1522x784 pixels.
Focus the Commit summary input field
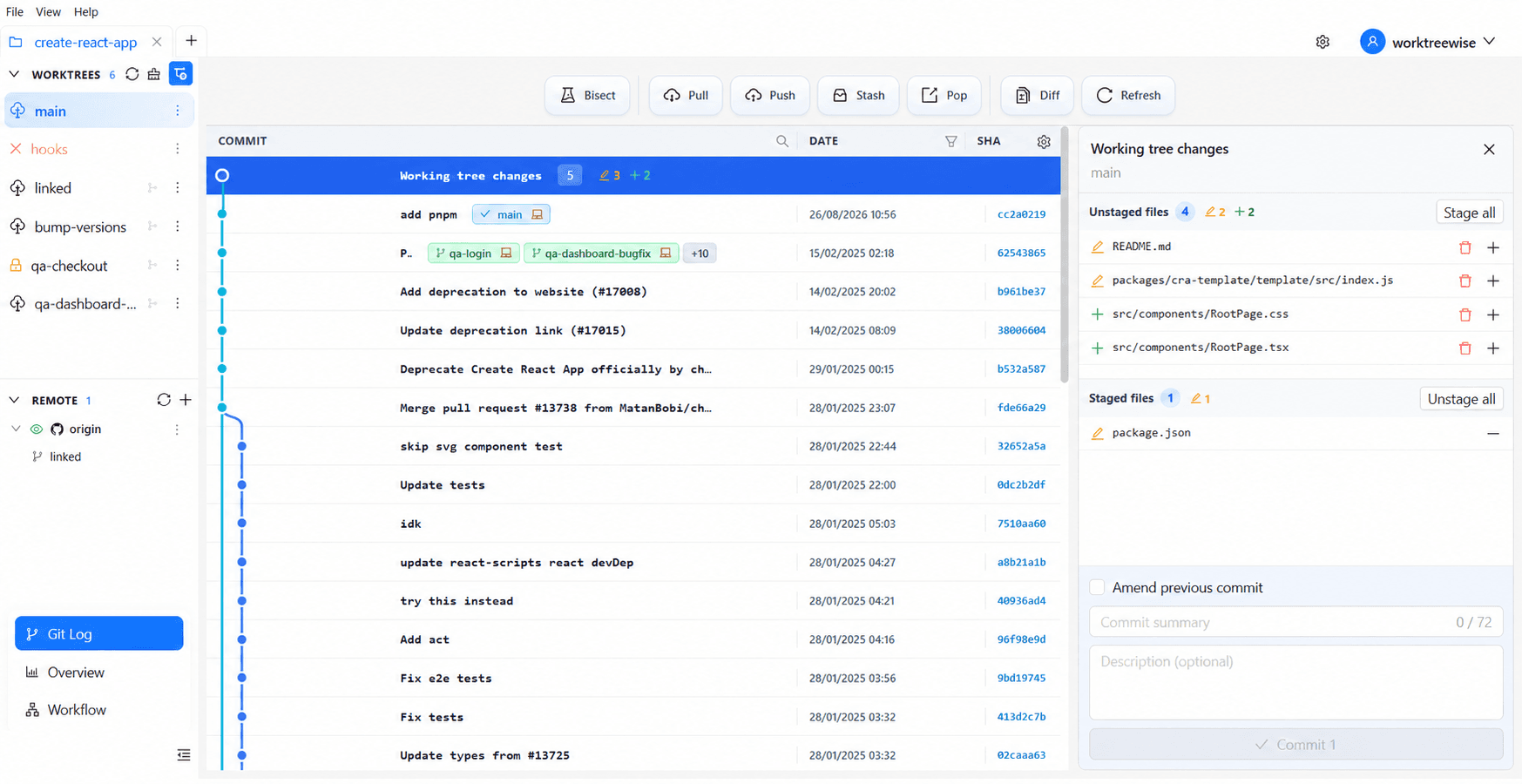pyautogui.click(x=1295, y=622)
